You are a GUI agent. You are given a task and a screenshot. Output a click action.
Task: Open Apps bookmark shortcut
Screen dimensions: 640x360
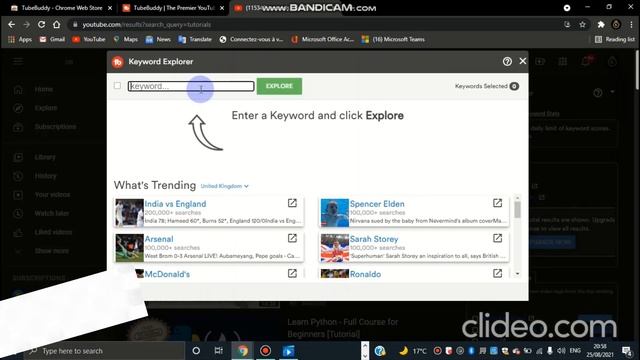click(x=20, y=39)
